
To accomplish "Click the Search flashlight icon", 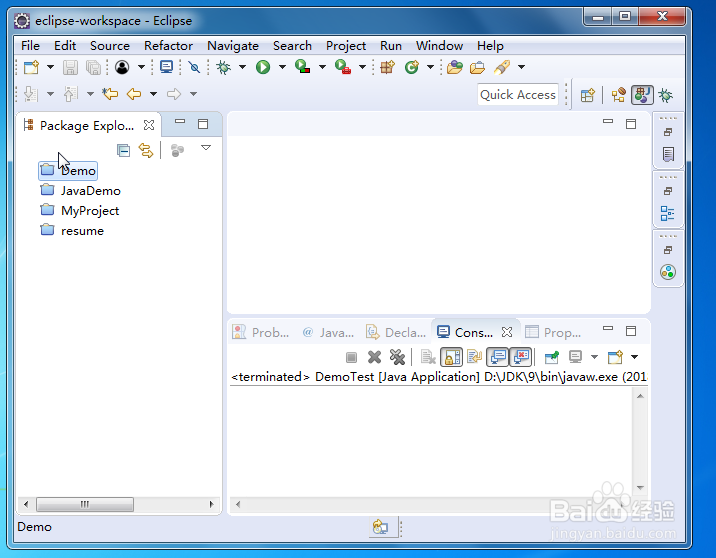I will [x=502, y=68].
